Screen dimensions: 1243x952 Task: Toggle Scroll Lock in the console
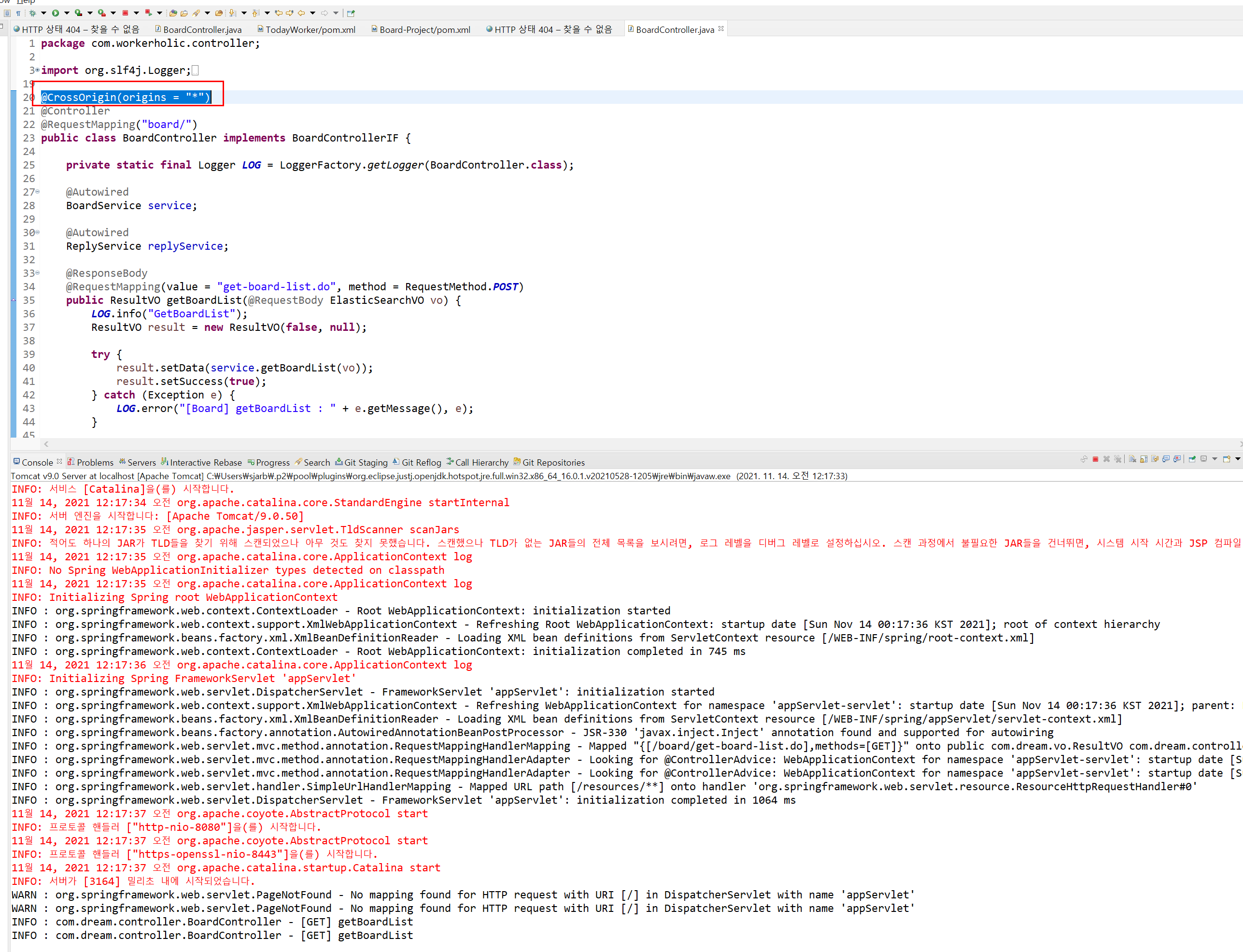pos(1144,459)
